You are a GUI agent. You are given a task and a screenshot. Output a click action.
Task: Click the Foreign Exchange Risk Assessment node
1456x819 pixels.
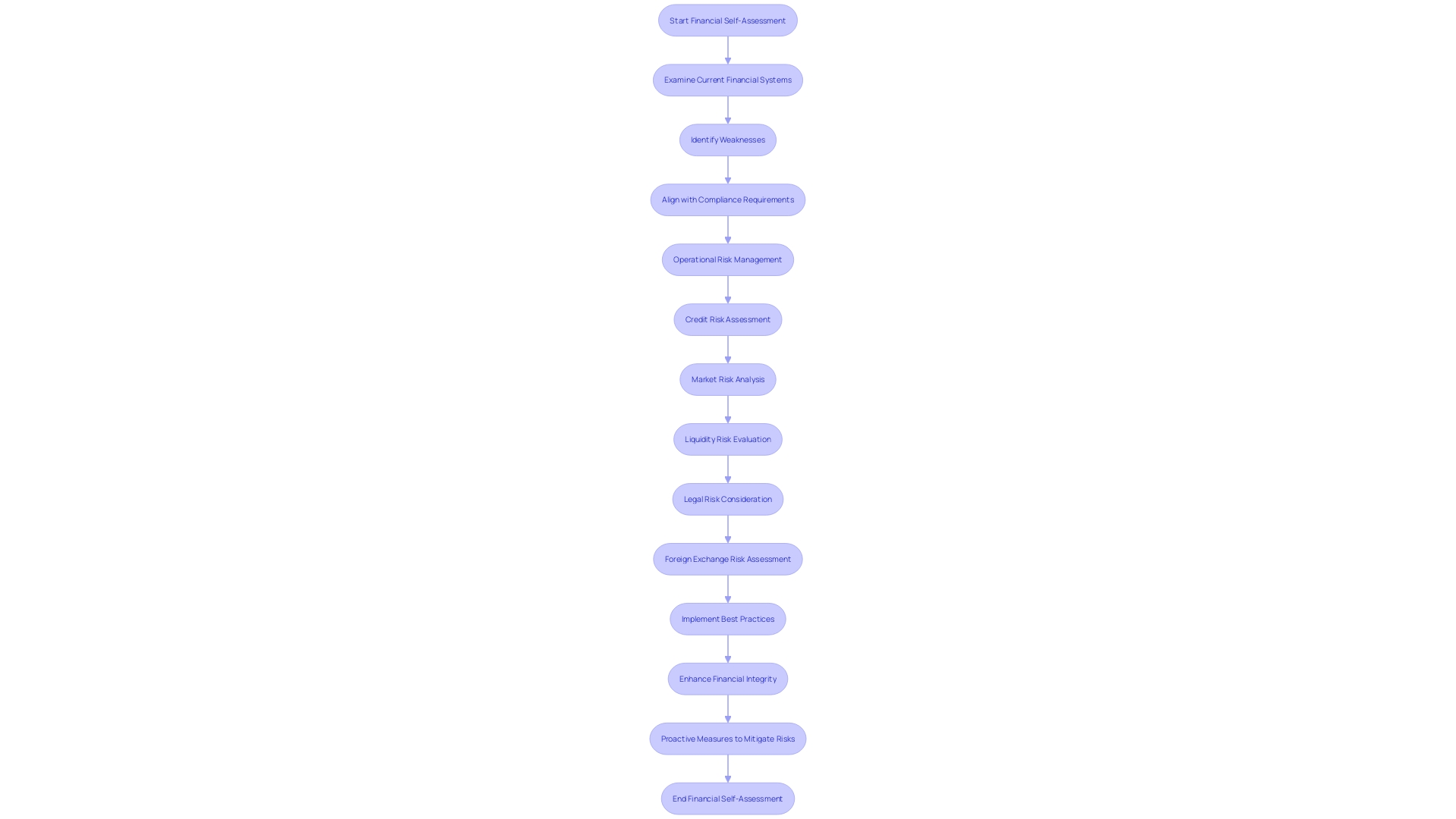pyautogui.click(x=728, y=559)
